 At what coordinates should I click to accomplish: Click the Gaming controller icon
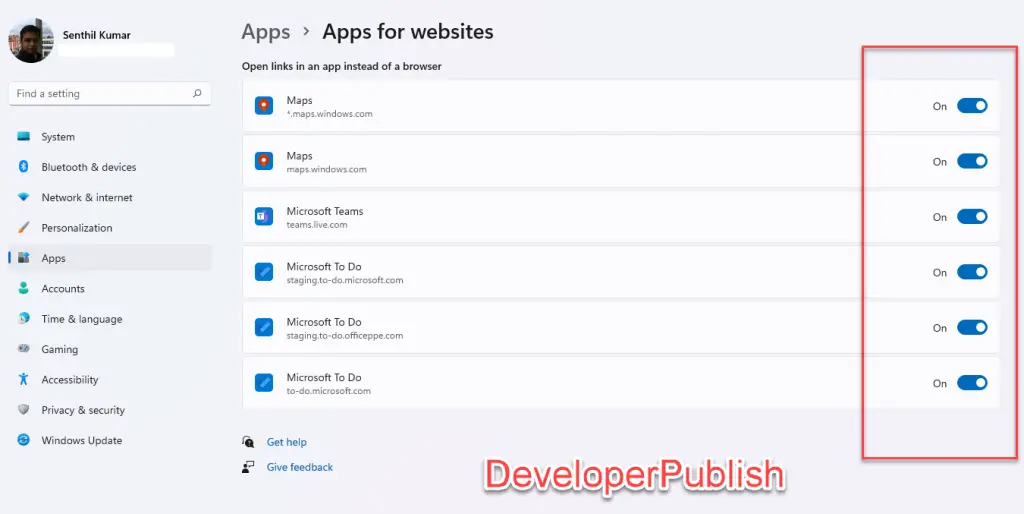24,349
